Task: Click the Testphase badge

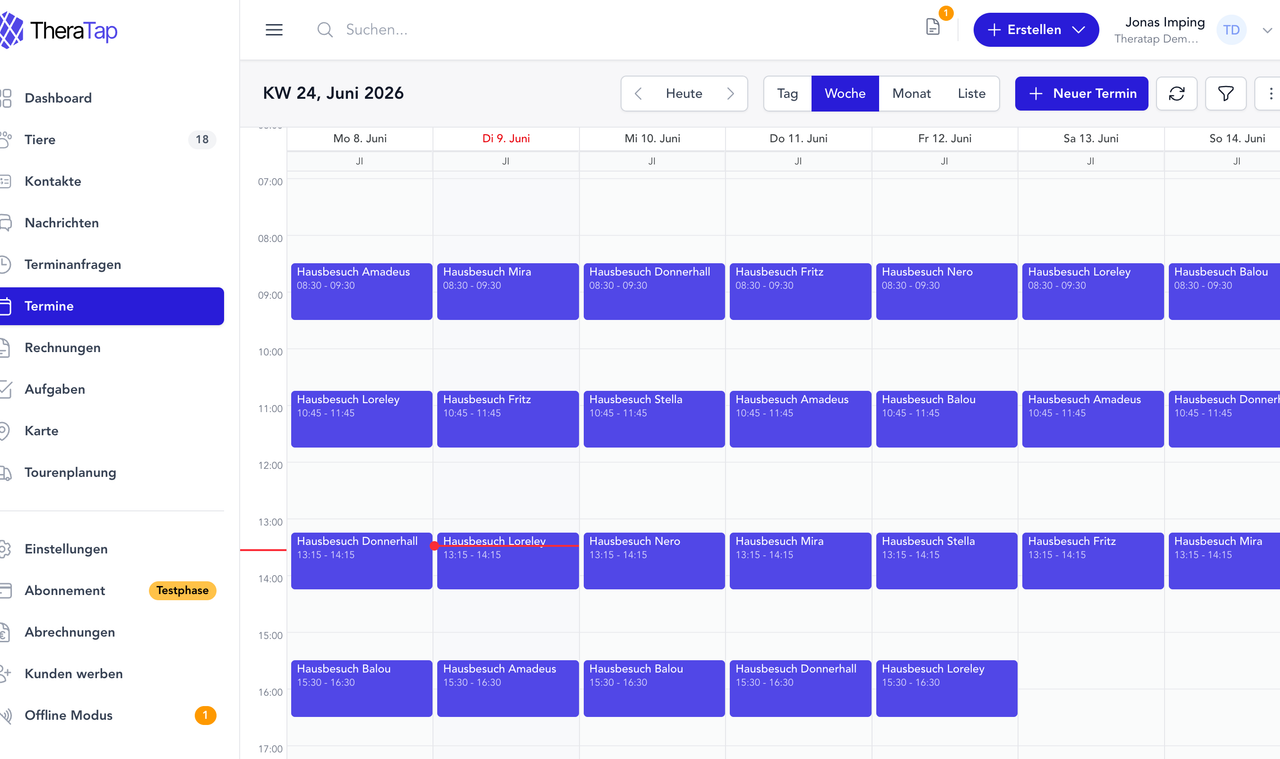Action: (x=182, y=591)
